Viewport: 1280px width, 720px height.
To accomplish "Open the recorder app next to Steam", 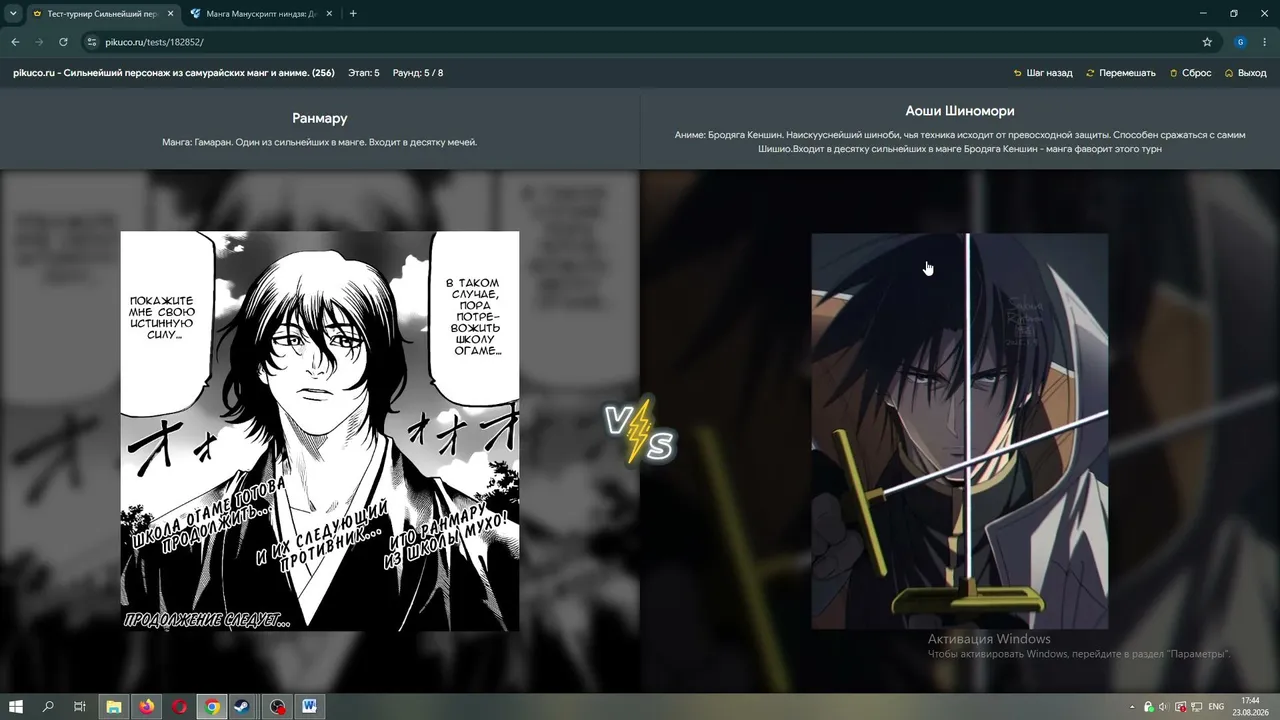I will (x=277, y=707).
